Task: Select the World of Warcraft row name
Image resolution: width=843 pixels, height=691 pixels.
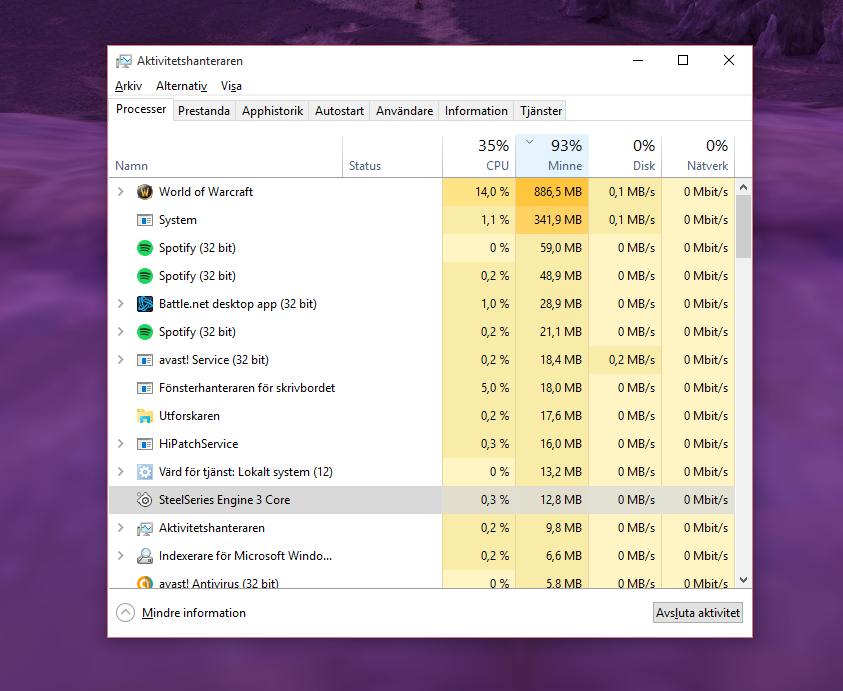Action: click(206, 192)
